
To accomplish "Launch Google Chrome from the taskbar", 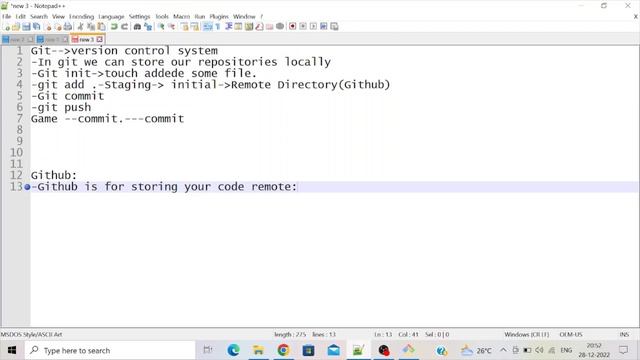I will 283,350.
